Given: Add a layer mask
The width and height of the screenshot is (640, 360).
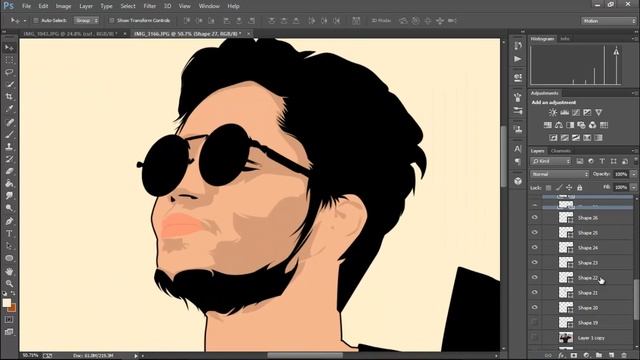Looking at the screenshot, I should (x=574, y=356).
